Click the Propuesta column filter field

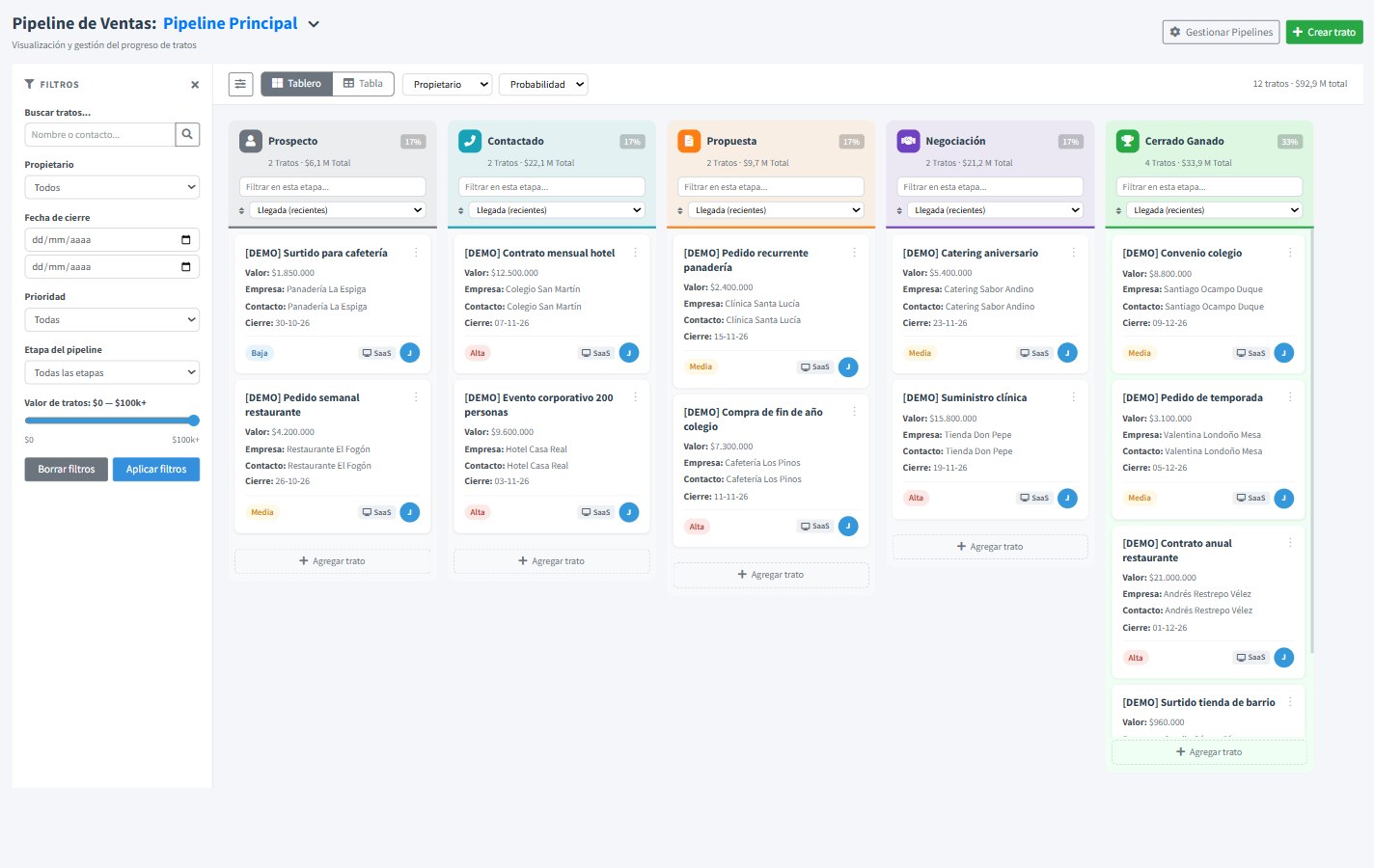pyautogui.click(x=771, y=187)
